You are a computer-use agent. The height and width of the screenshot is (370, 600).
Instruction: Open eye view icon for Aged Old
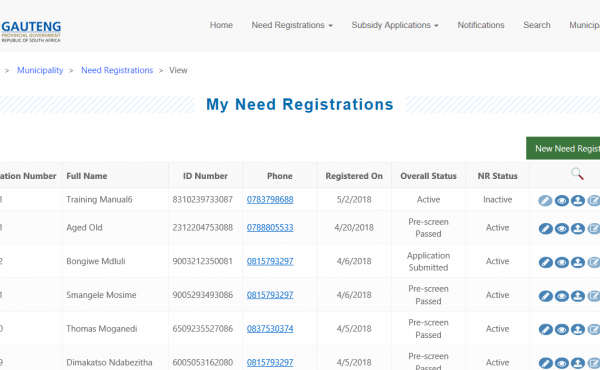point(562,228)
